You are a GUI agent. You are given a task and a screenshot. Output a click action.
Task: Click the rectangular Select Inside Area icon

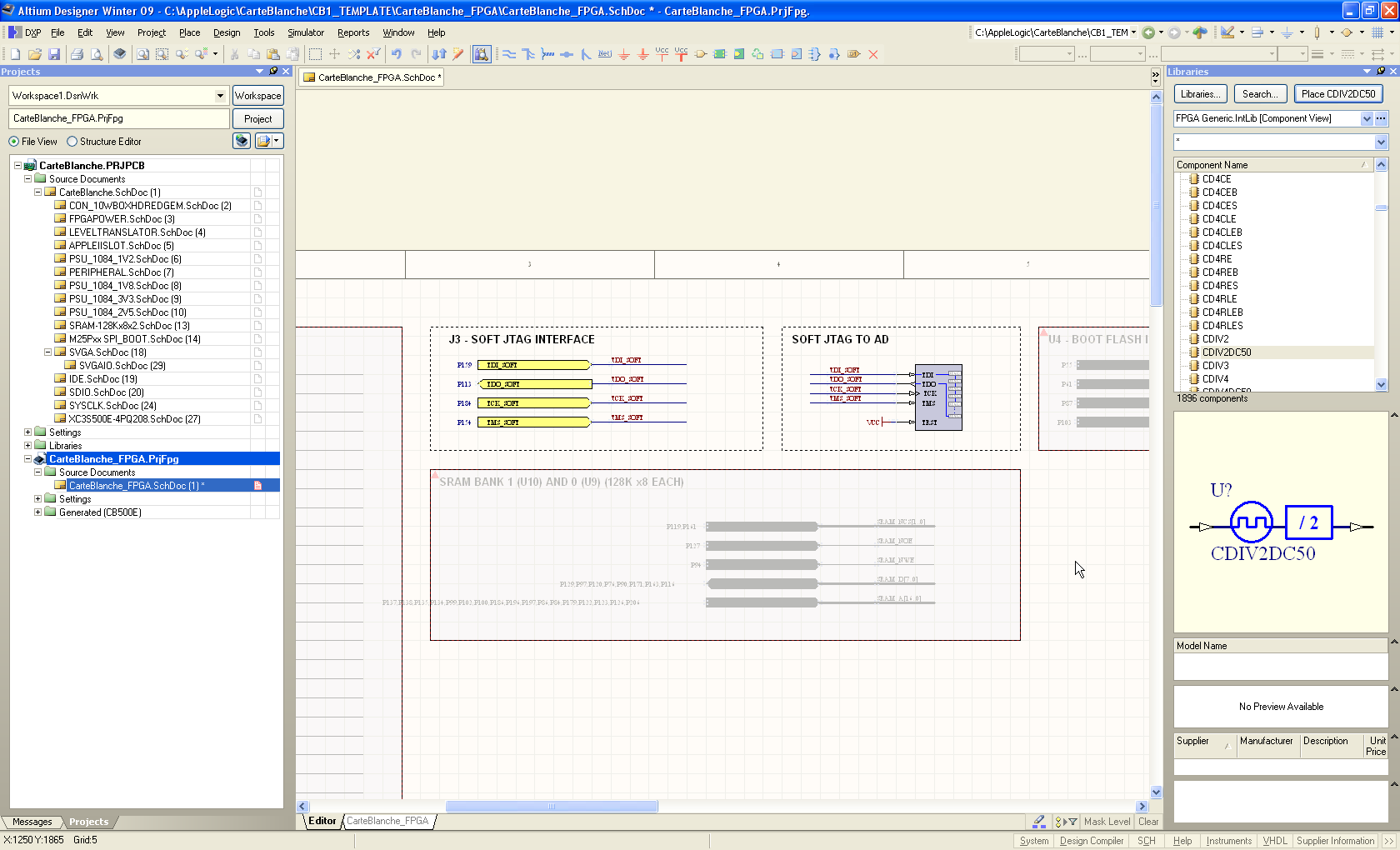coord(315,54)
